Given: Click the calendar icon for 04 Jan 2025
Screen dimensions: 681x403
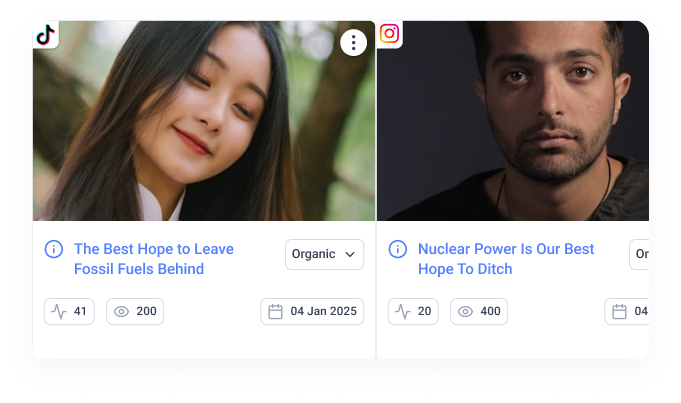Looking at the screenshot, I should 275,311.
